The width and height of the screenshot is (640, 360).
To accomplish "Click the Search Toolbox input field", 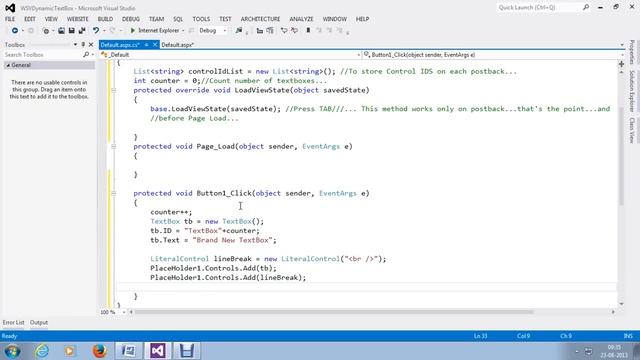I will pos(43,55).
